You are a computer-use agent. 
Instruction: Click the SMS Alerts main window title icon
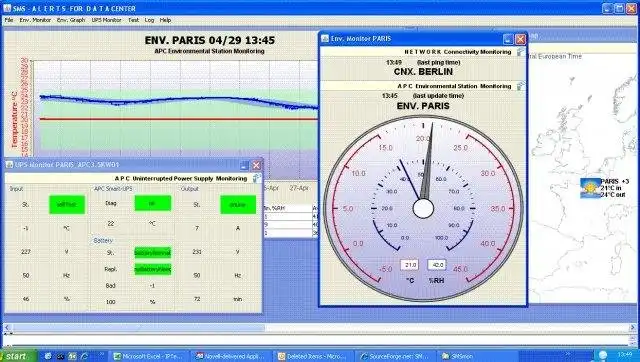pyautogui.click(x=7, y=8)
